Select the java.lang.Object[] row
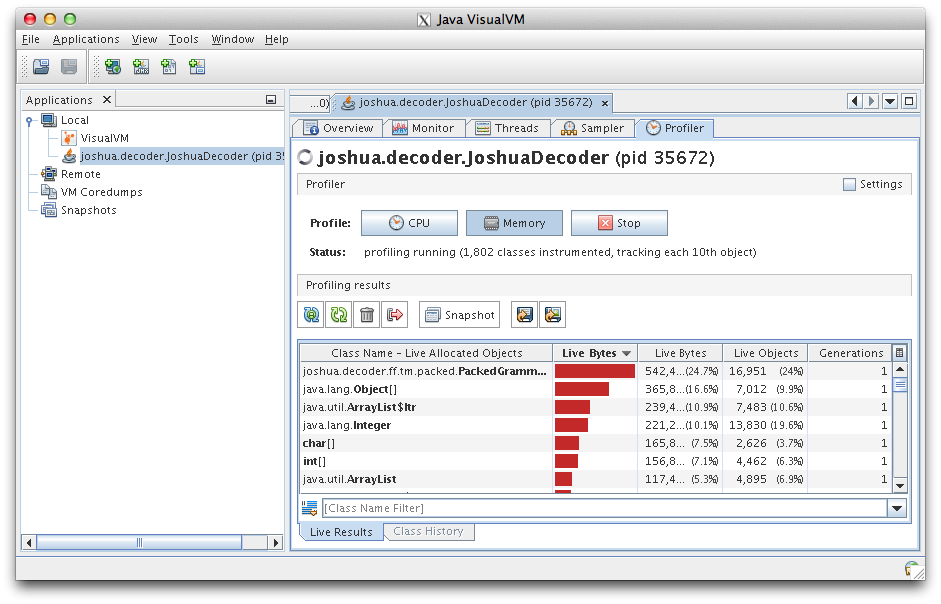 pyautogui.click(x=595, y=389)
